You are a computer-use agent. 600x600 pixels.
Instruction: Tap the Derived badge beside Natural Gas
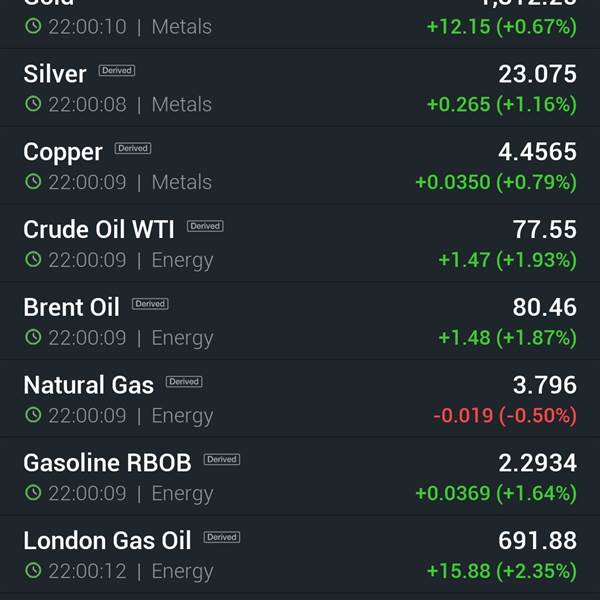pos(184,382)
